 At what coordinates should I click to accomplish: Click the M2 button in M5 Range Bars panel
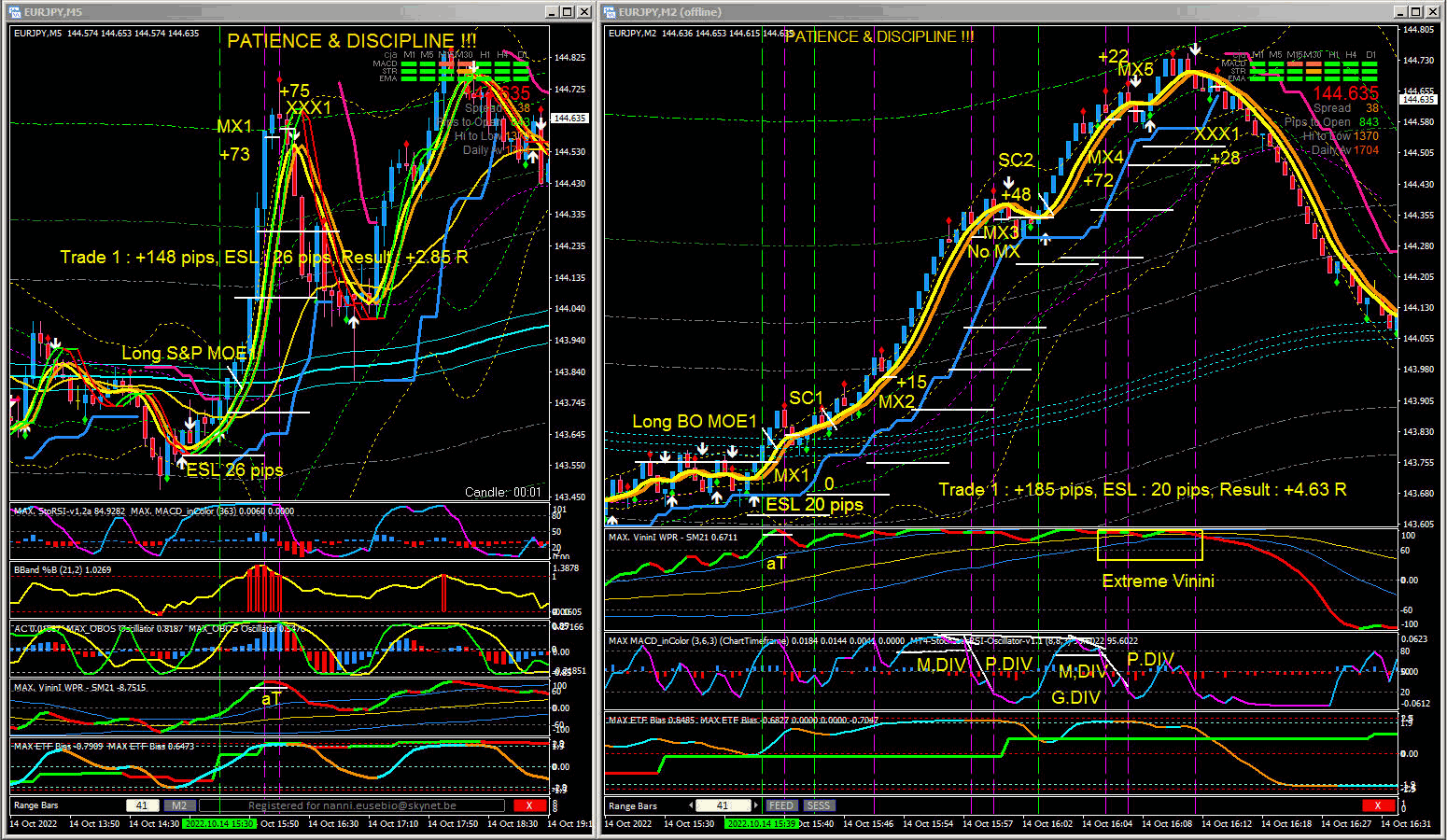179,805
